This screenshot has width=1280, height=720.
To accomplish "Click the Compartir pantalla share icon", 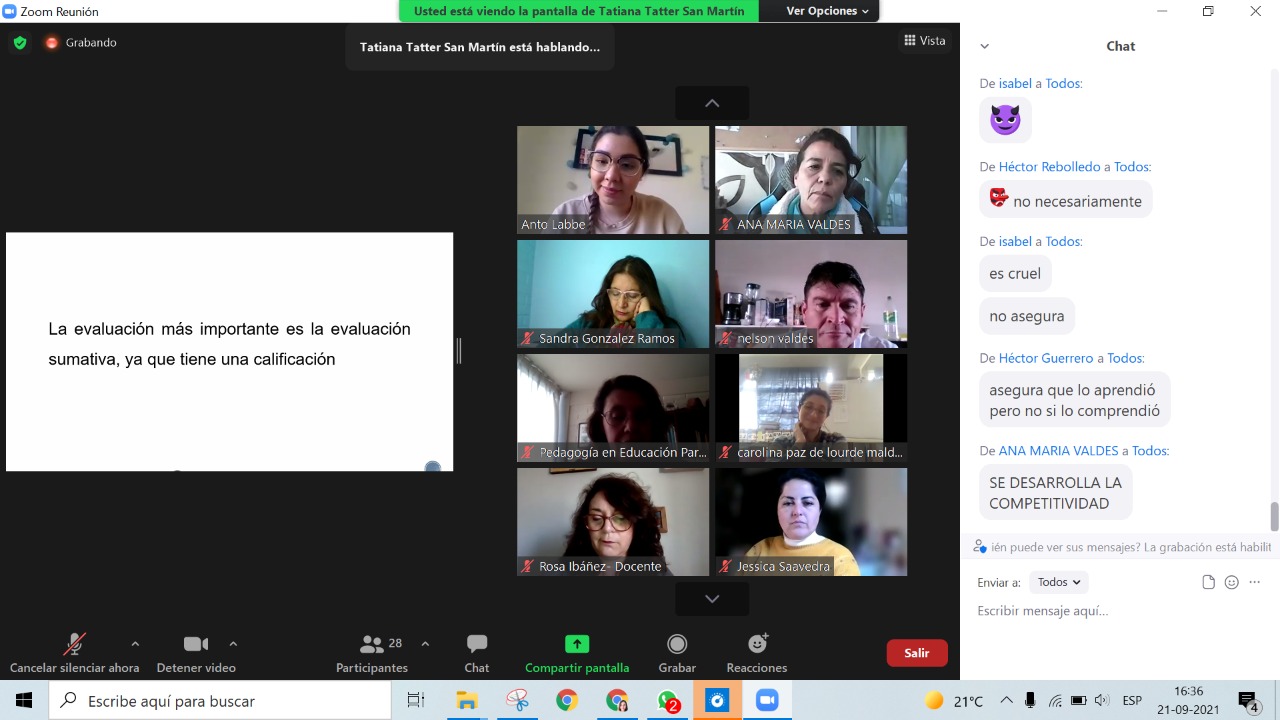I will [577, 645].
